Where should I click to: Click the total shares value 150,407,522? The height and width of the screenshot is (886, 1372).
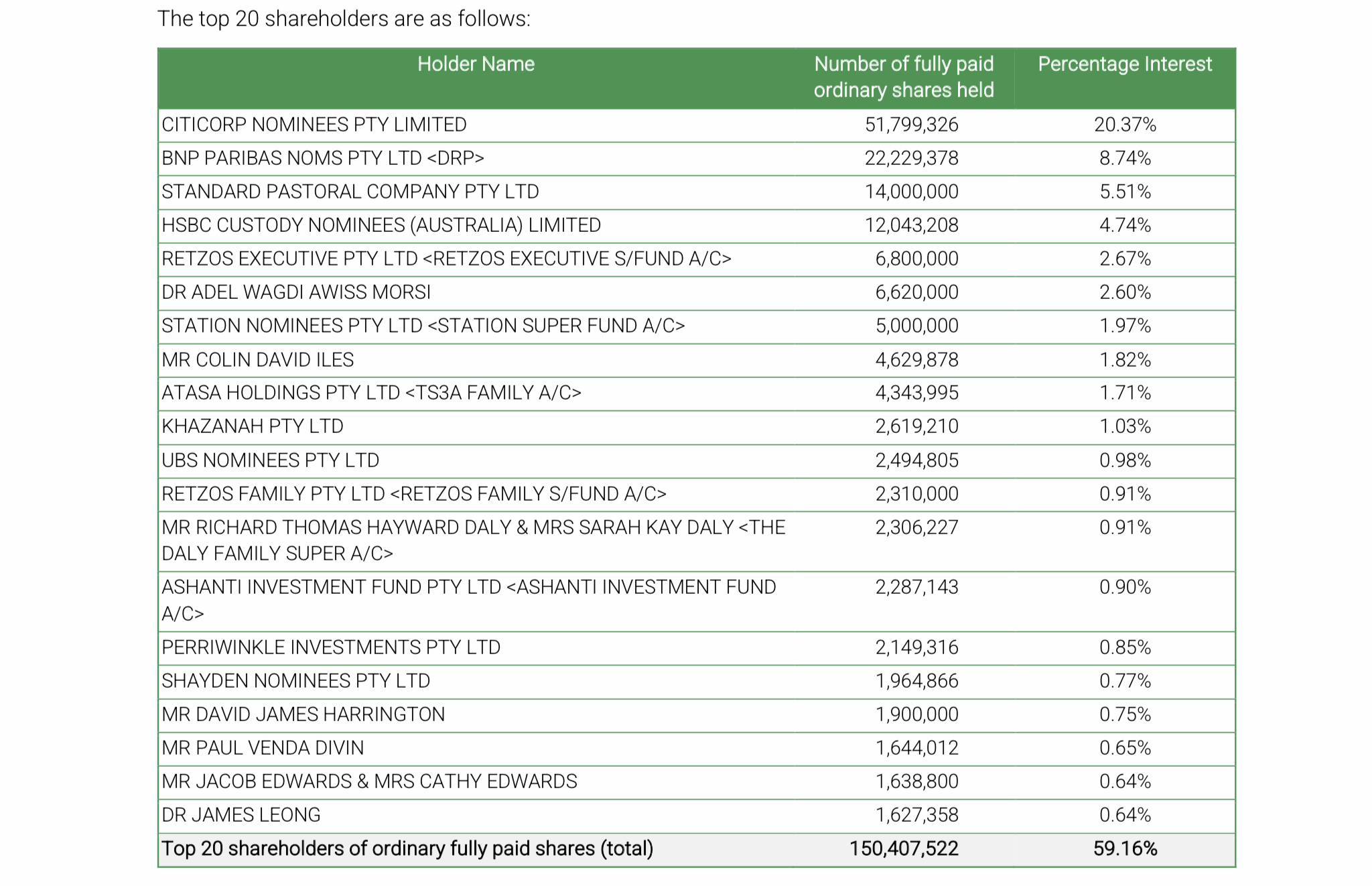[x=904, y=848]
